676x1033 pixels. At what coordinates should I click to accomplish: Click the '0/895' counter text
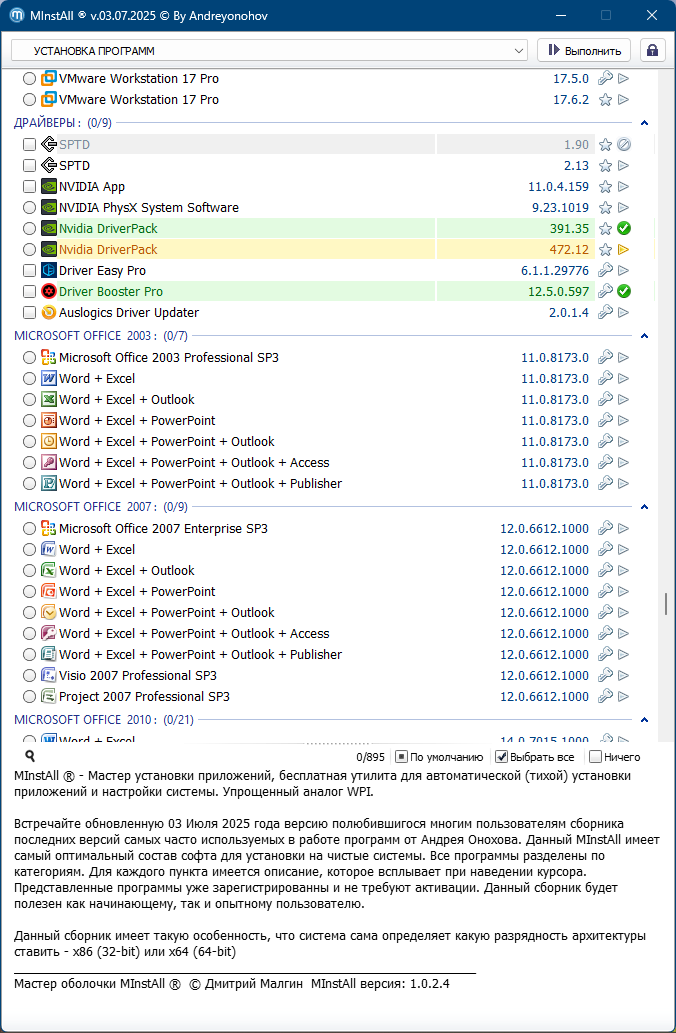coord(370,757)
